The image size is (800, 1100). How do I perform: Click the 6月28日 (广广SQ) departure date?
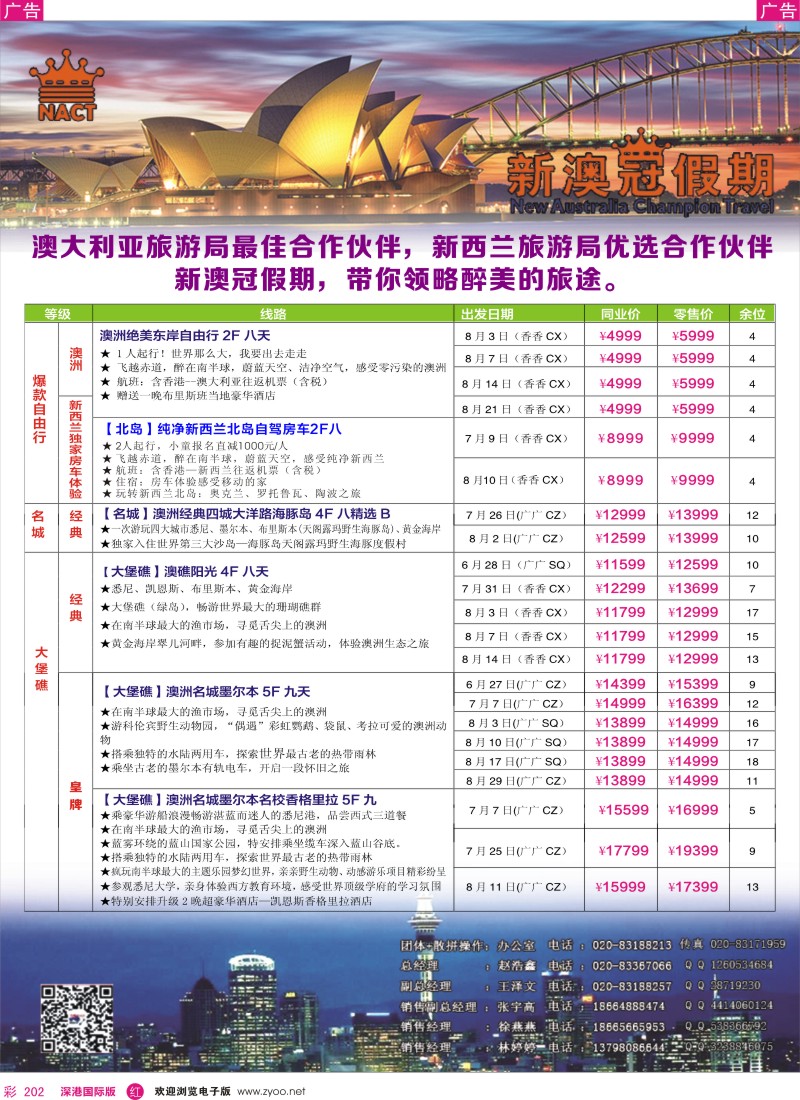516,565
